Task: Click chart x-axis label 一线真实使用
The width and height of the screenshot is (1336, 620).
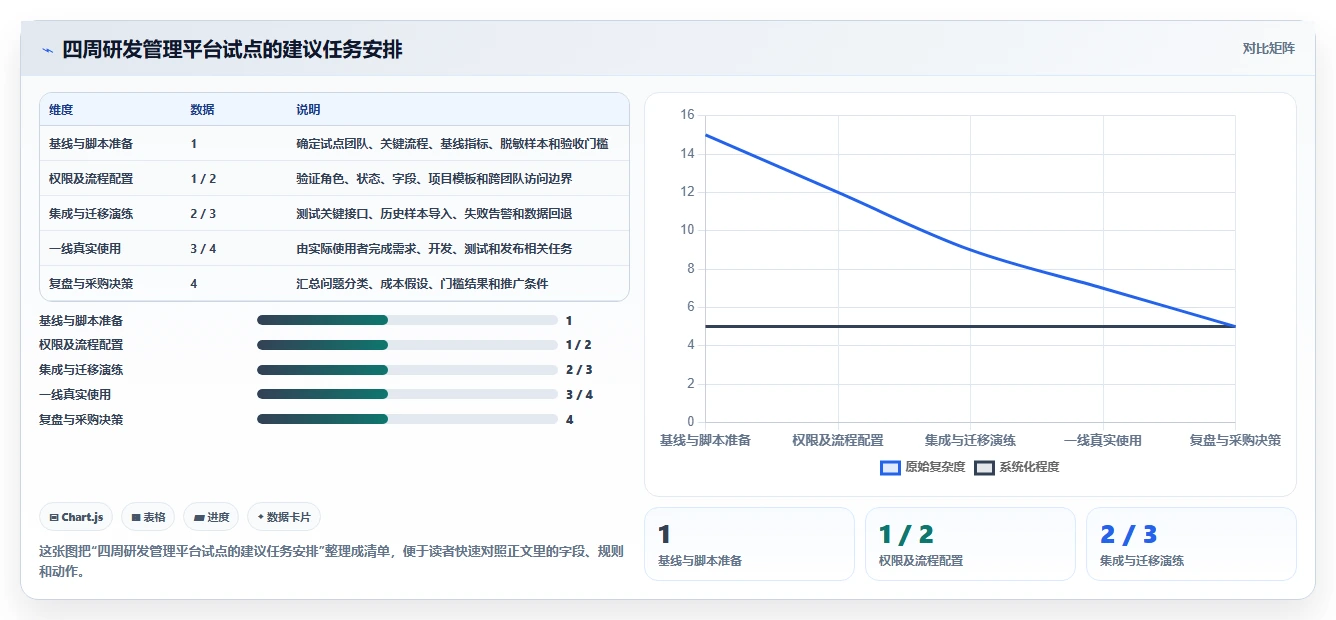Action: [1103, 440]
